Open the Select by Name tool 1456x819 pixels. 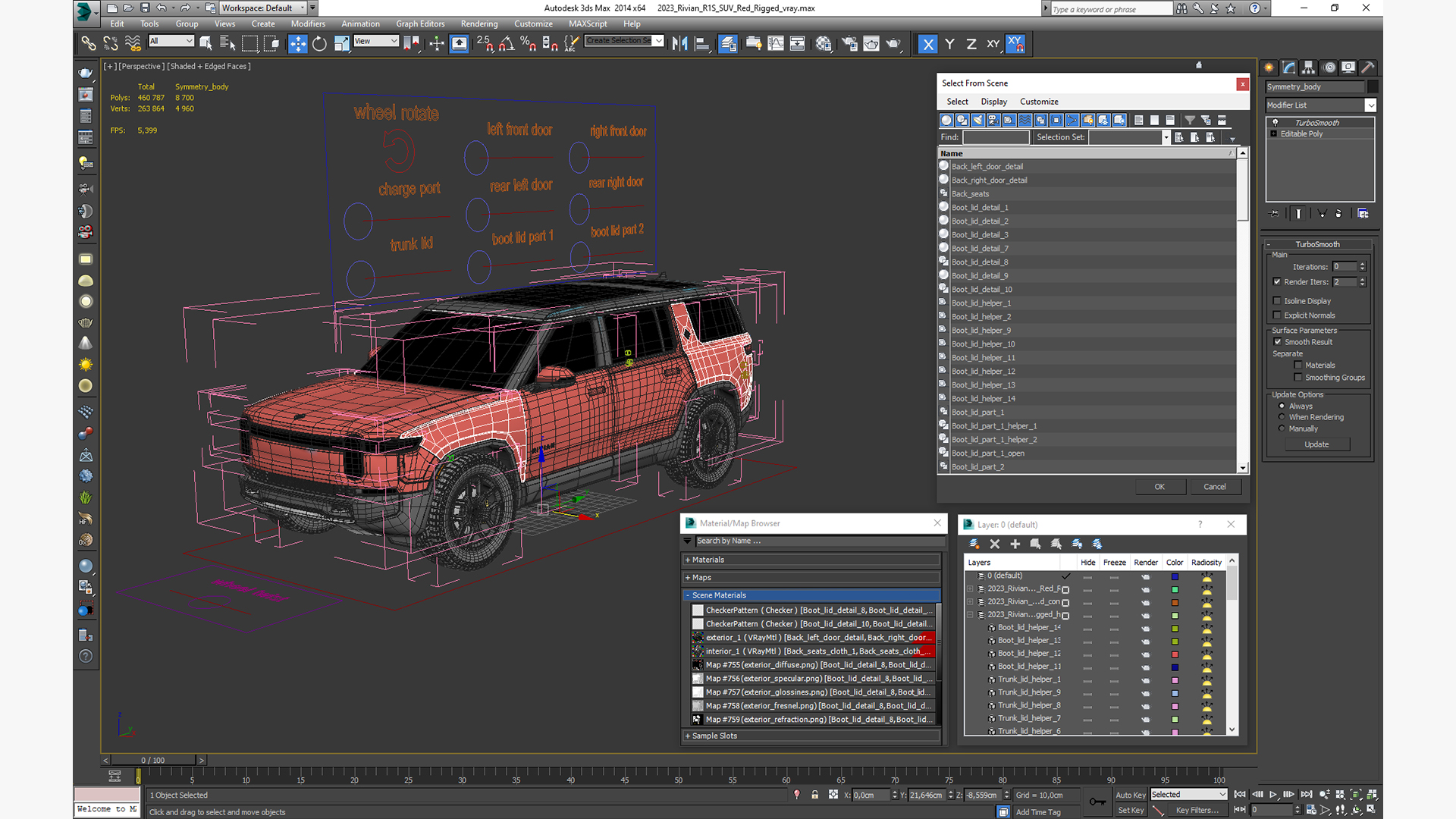[x=227, y=44]
